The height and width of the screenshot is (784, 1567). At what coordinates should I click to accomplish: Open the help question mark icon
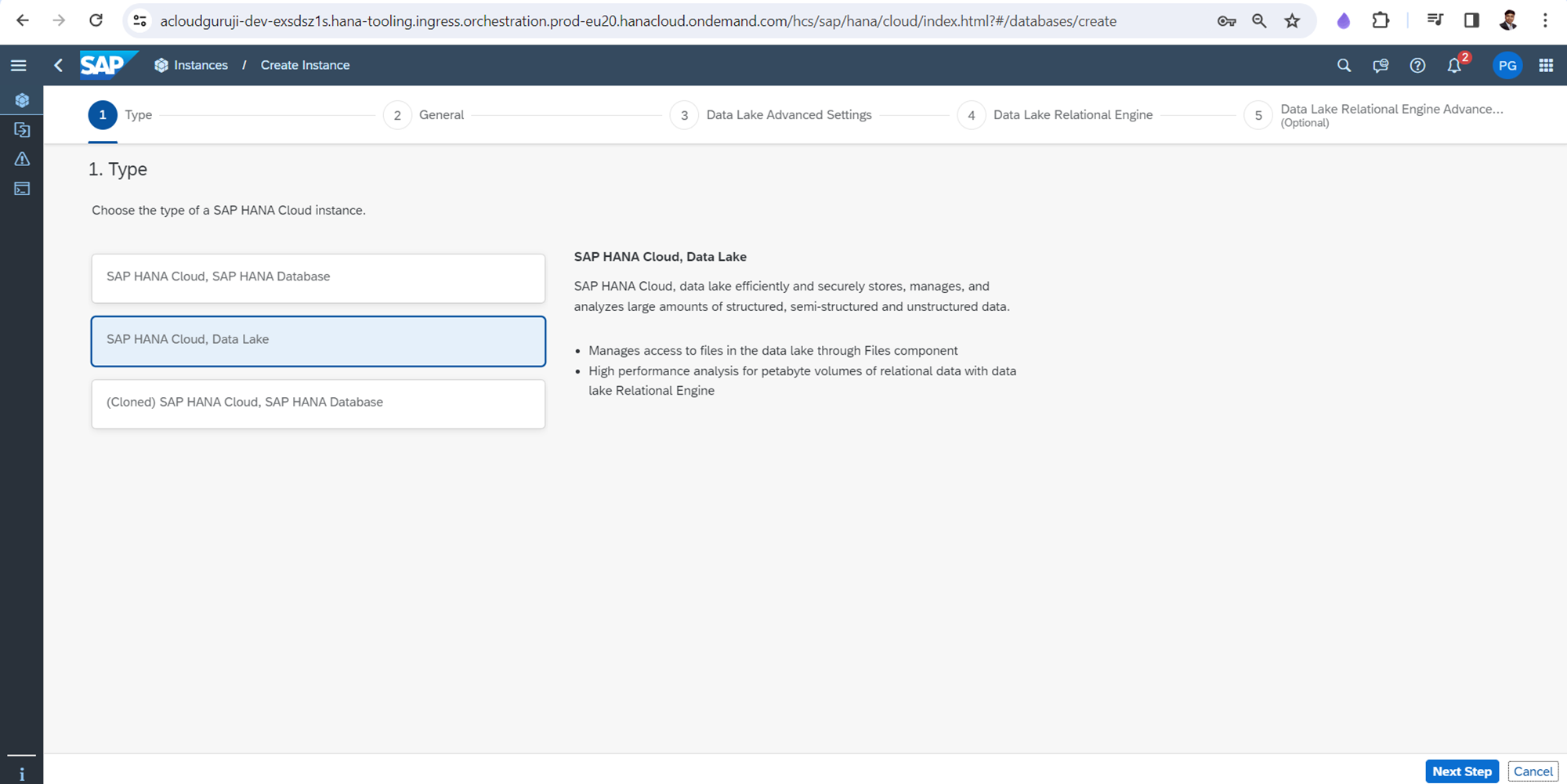(x=1417, y=66)
